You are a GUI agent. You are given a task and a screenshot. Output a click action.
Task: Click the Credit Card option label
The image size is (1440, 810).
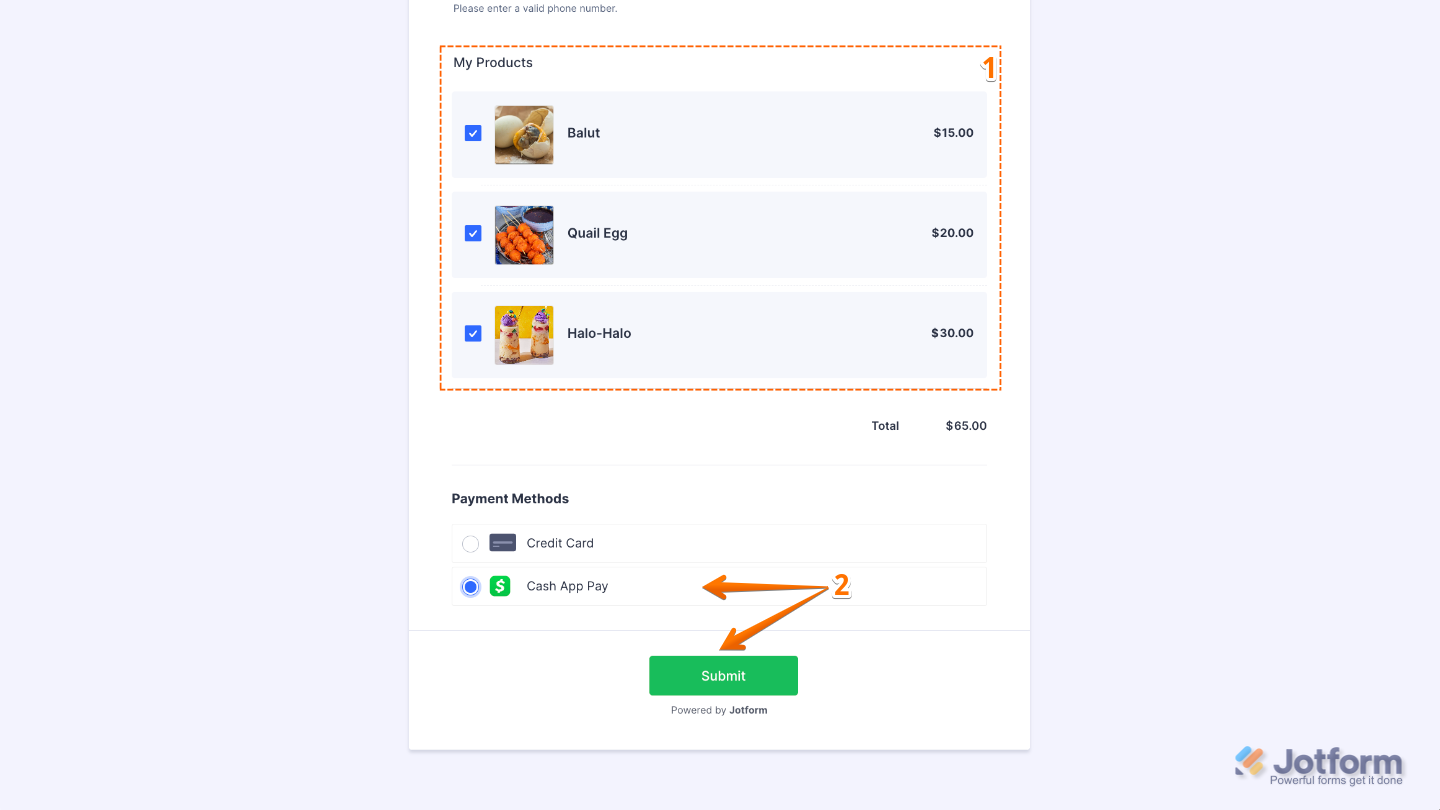560,543
